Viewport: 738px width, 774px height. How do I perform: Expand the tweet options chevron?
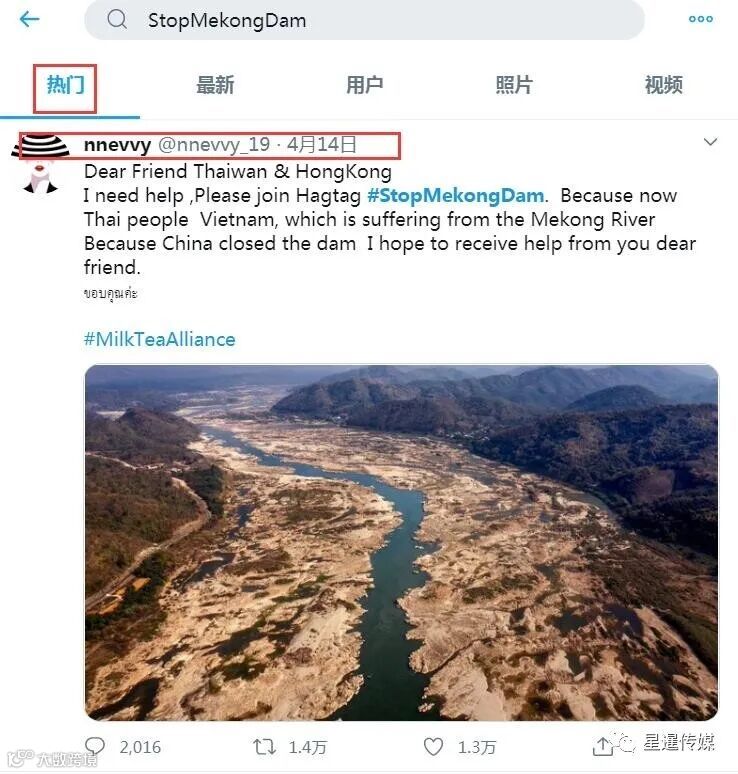coord(710,142)
